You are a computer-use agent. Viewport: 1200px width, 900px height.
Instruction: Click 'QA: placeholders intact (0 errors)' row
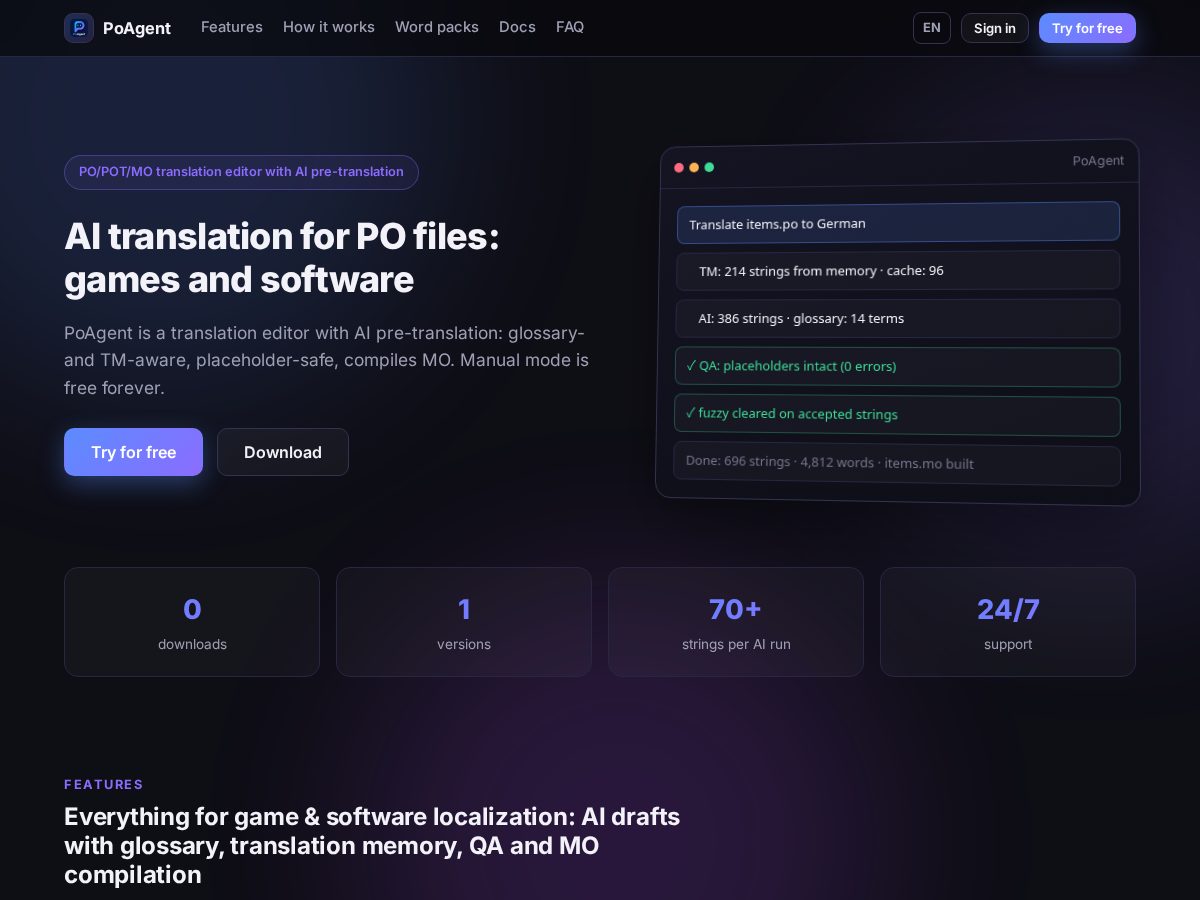click(x=898, y=366)
